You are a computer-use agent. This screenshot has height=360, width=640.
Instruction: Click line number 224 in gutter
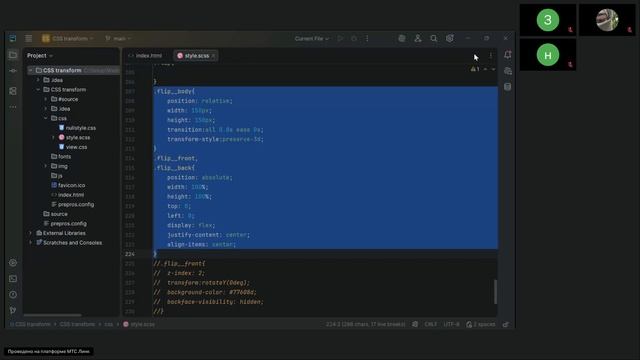tap(130, 254)
